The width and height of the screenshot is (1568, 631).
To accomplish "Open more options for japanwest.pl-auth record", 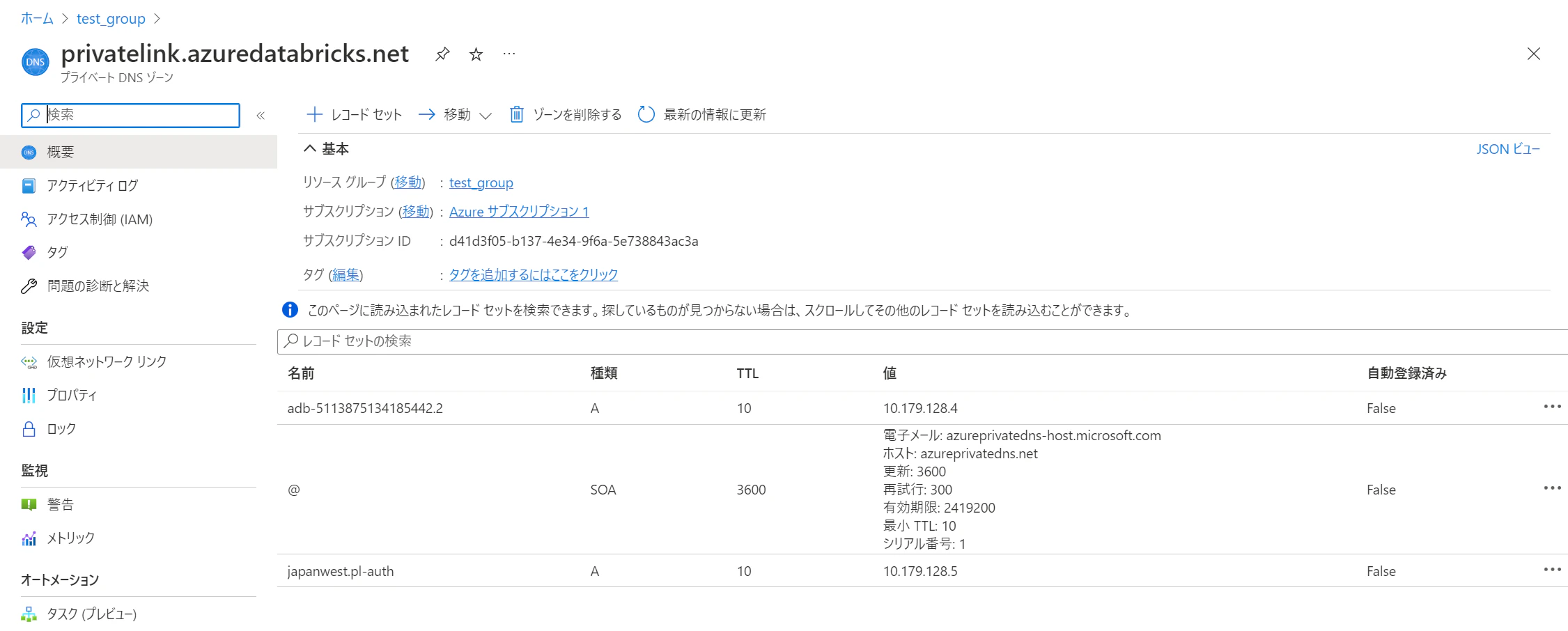I will (1552, 570).
